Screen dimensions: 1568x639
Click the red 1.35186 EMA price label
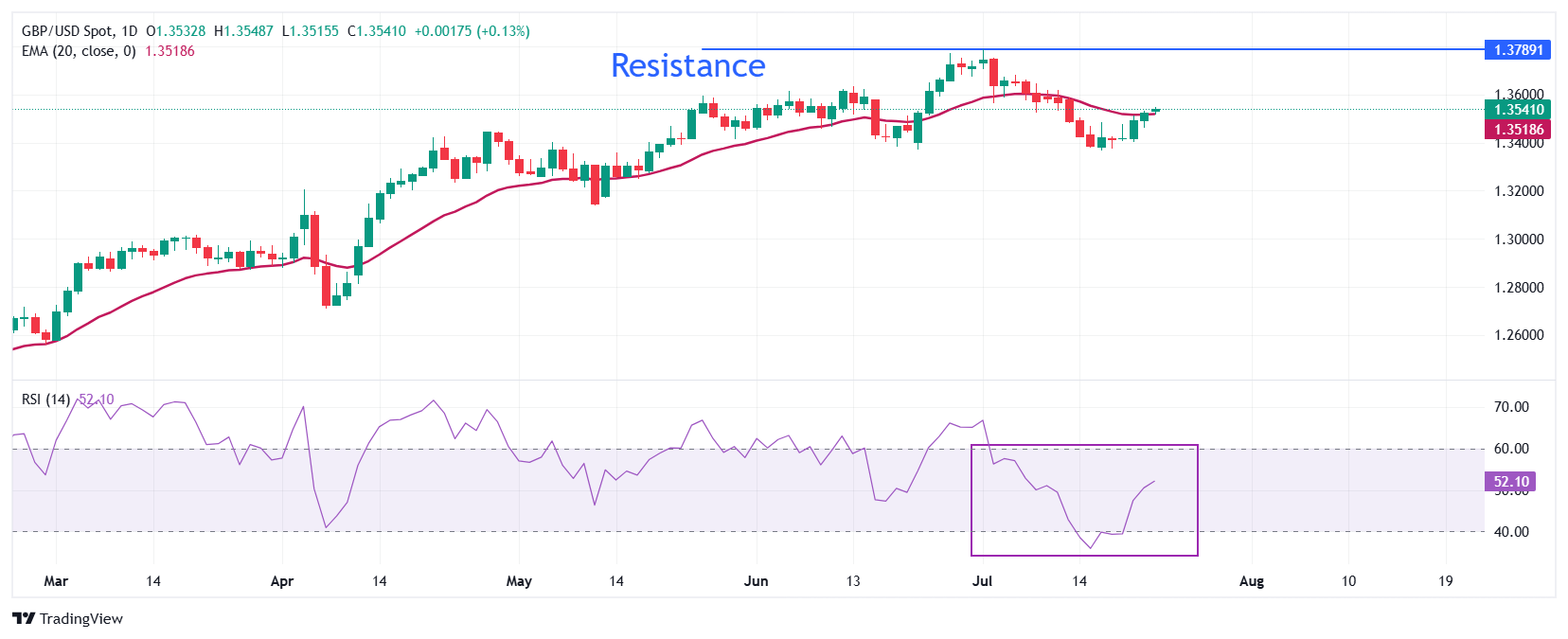pyautogui.click(x=1518, y=130)
